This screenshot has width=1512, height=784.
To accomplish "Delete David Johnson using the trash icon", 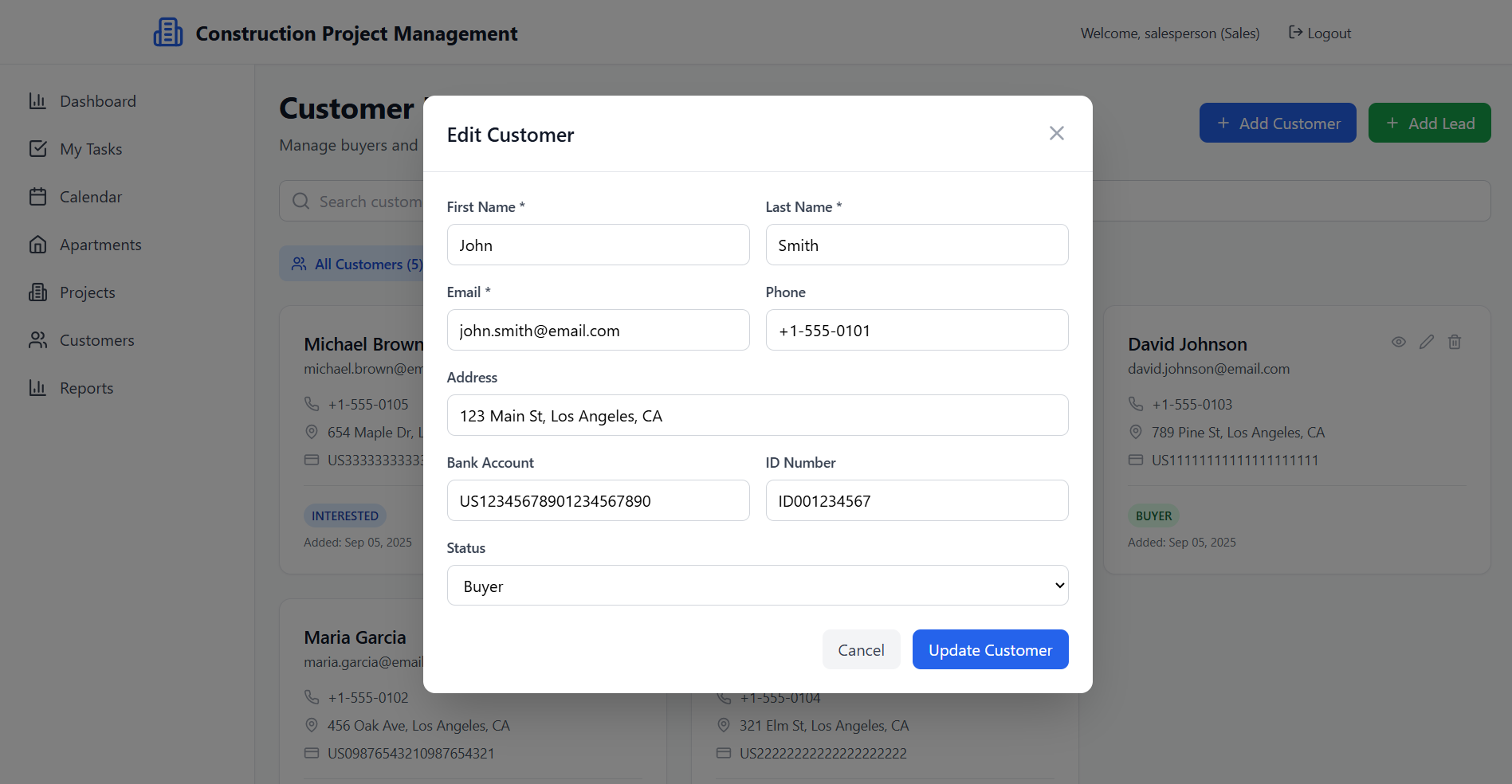I will tap(1454, 342).
